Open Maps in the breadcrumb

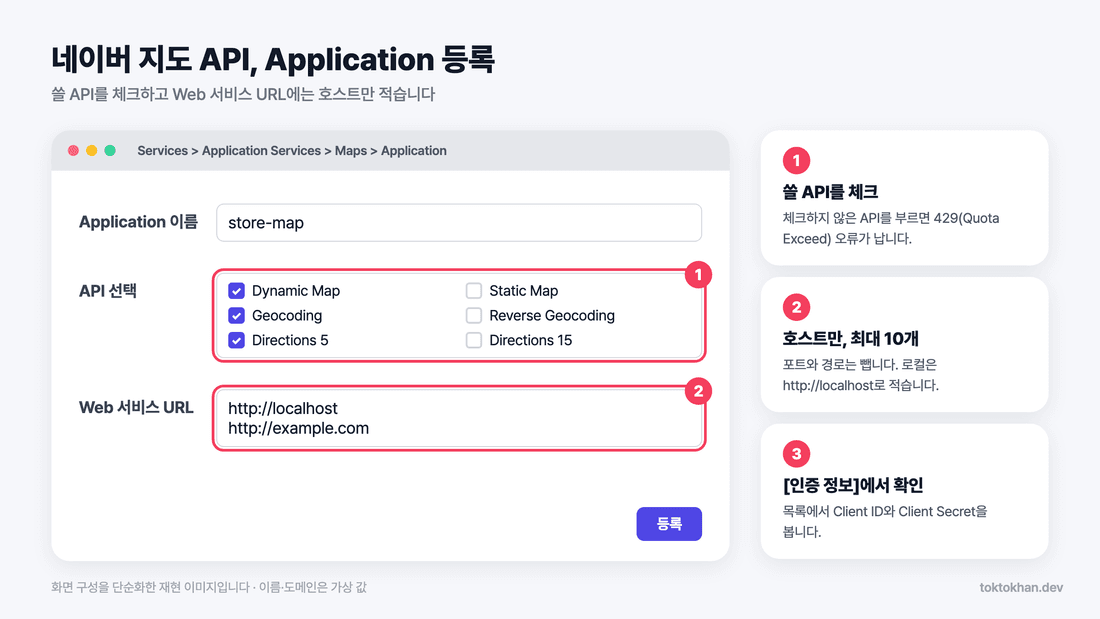351,151
